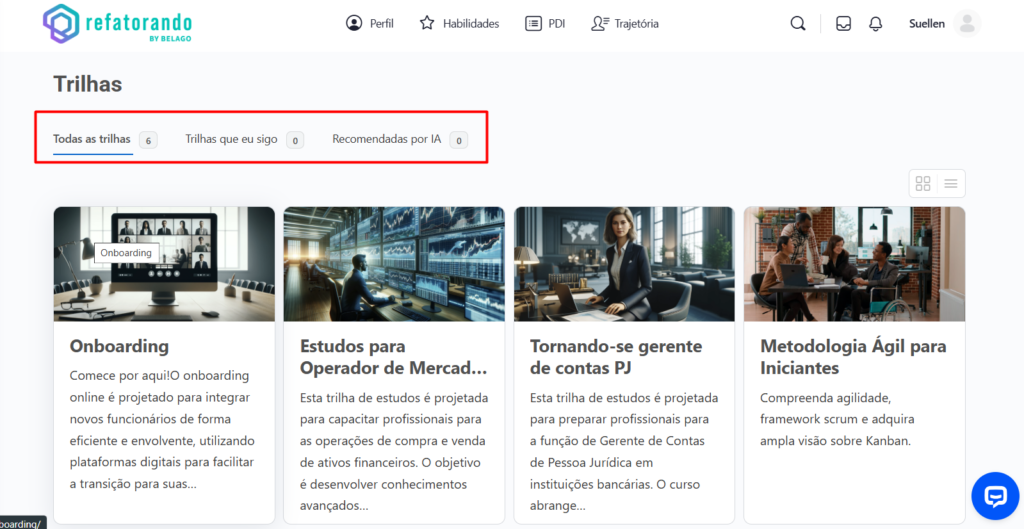Open the inbox tray icon
The height and width of the screenshot is (529, 1024).
(x=843, y=24)
